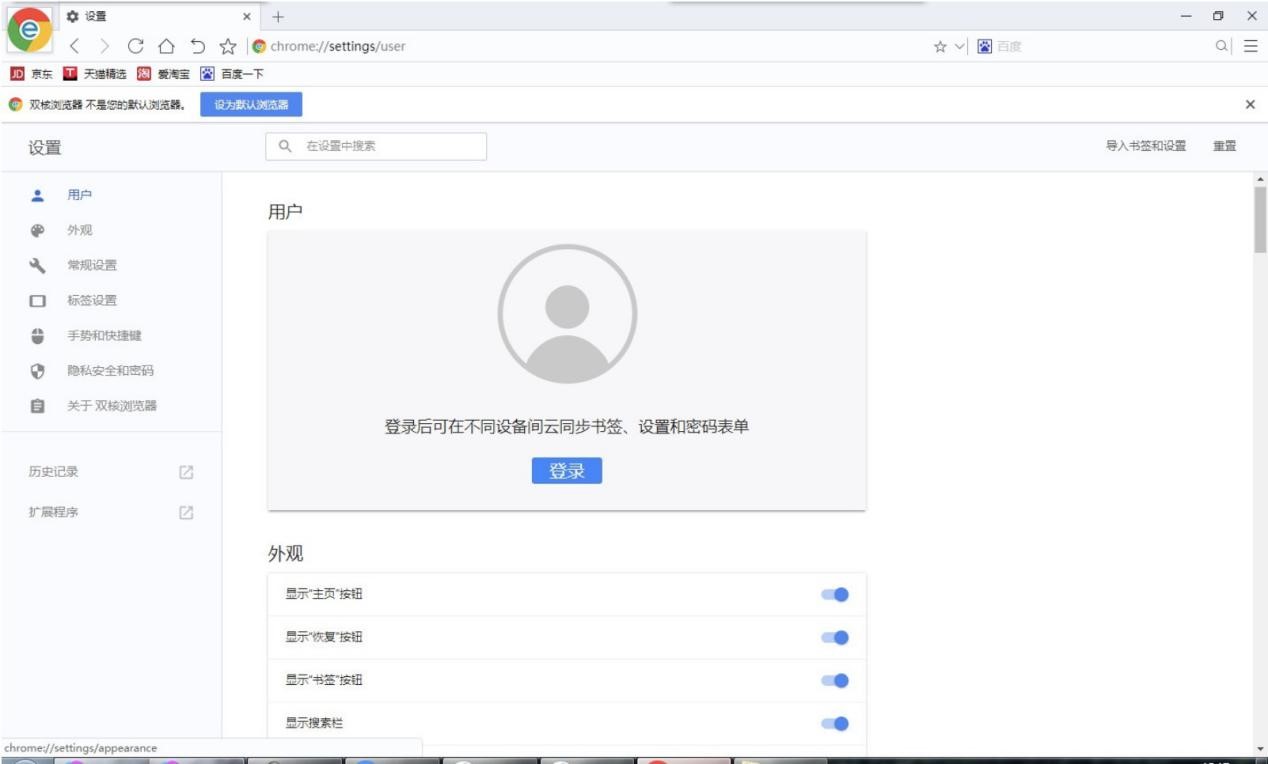
Task: Disable the 显示"主页"按钮 toggle
Action: pos(836,594)
